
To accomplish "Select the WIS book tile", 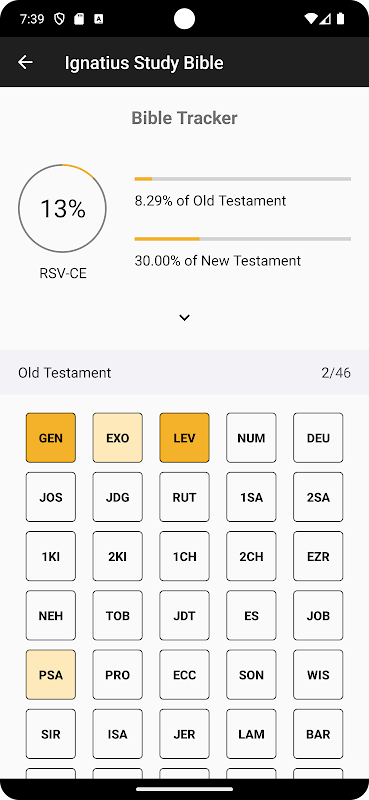I will (318, 674).
